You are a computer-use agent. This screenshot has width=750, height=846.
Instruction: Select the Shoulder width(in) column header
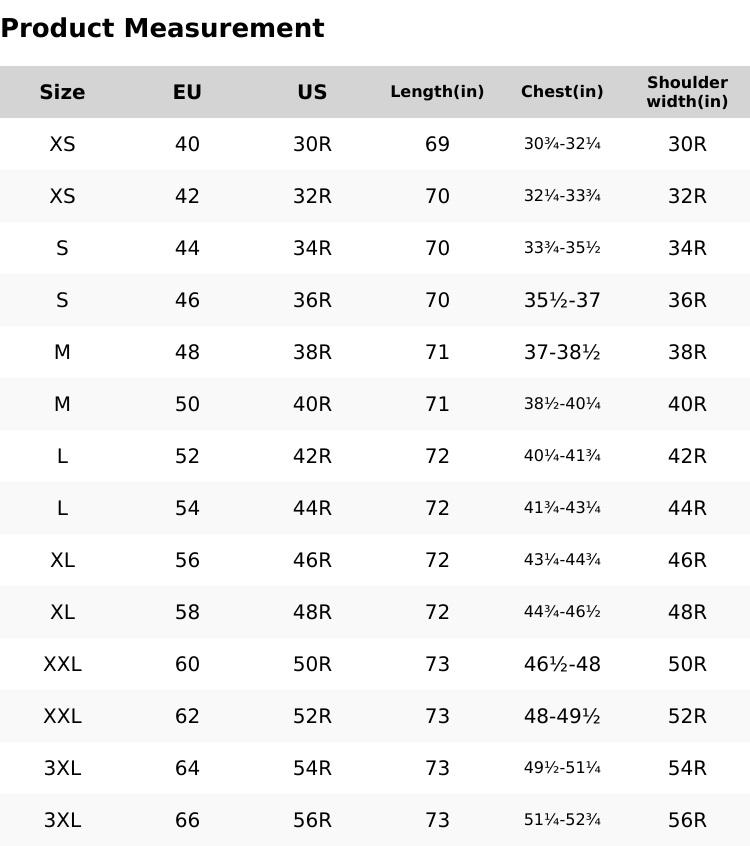[x=687, y=92]
